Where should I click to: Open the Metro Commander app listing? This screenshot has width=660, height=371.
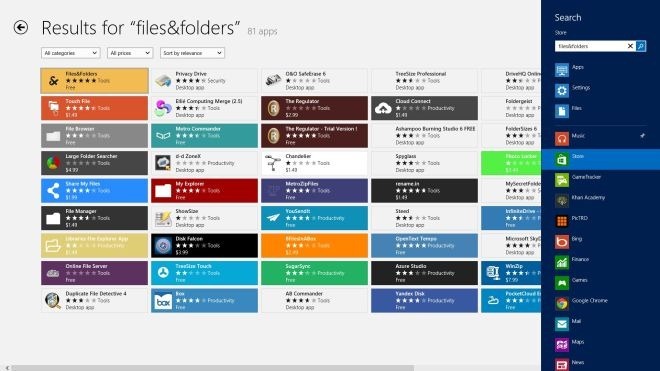coord(205,136)
